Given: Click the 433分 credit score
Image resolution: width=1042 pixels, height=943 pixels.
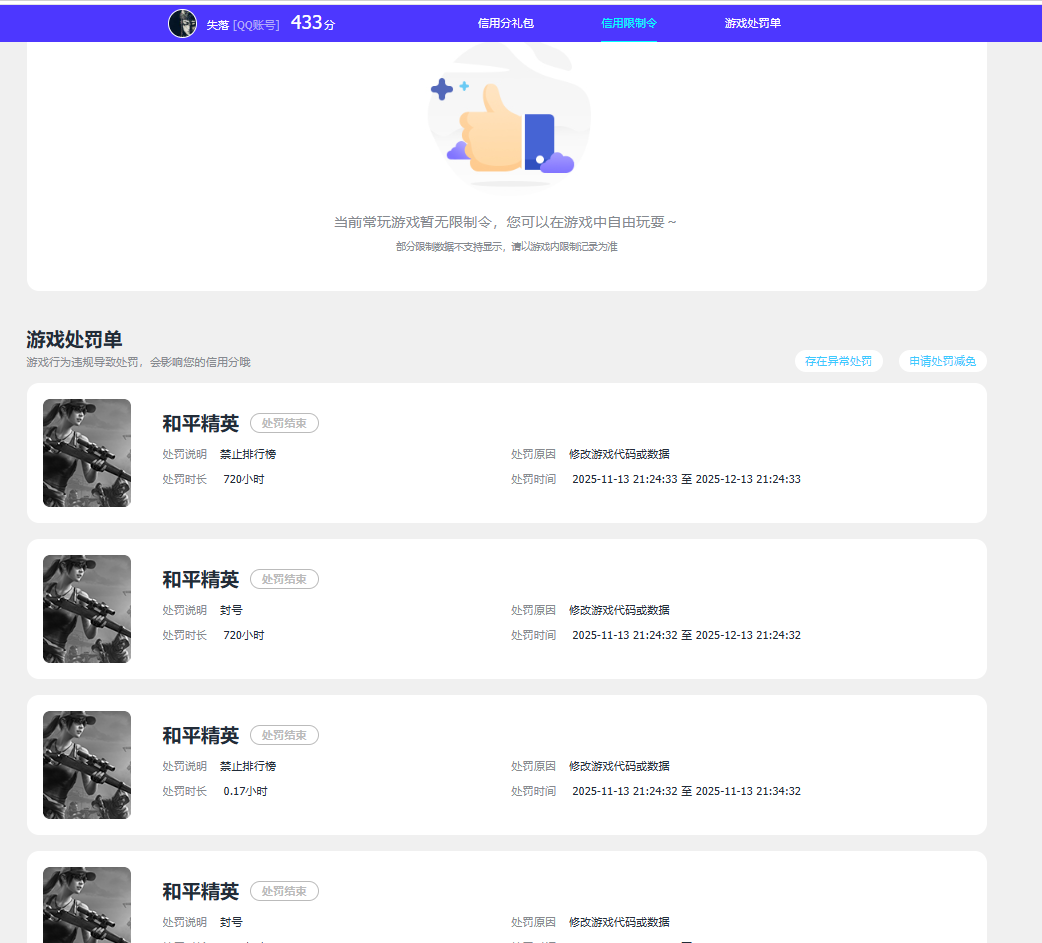Looking at the screenshot, I should tap(313, 23).
